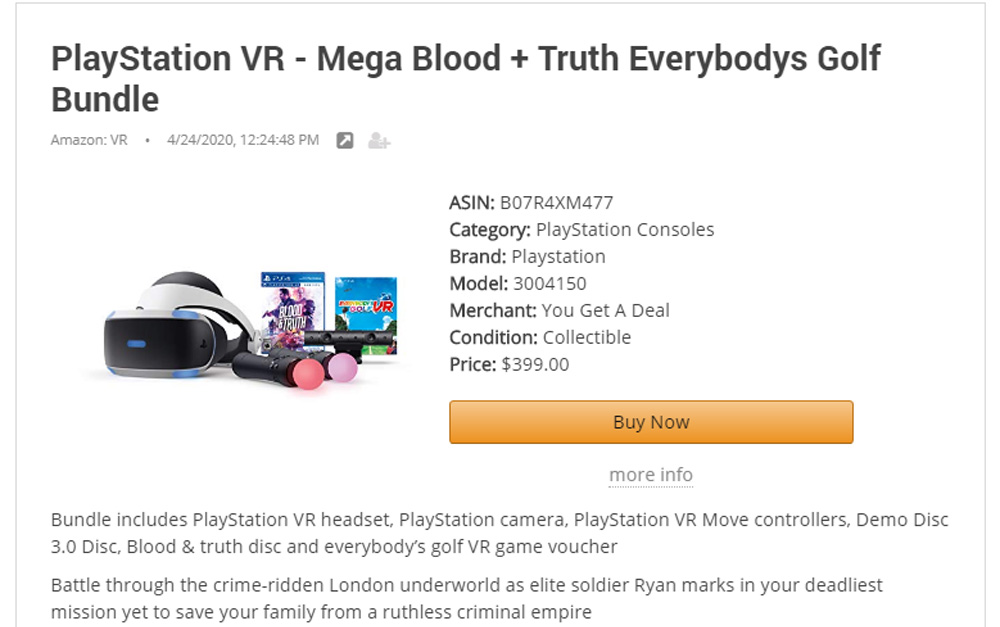
Task: Click the model number 3004150
Action: 550,284
